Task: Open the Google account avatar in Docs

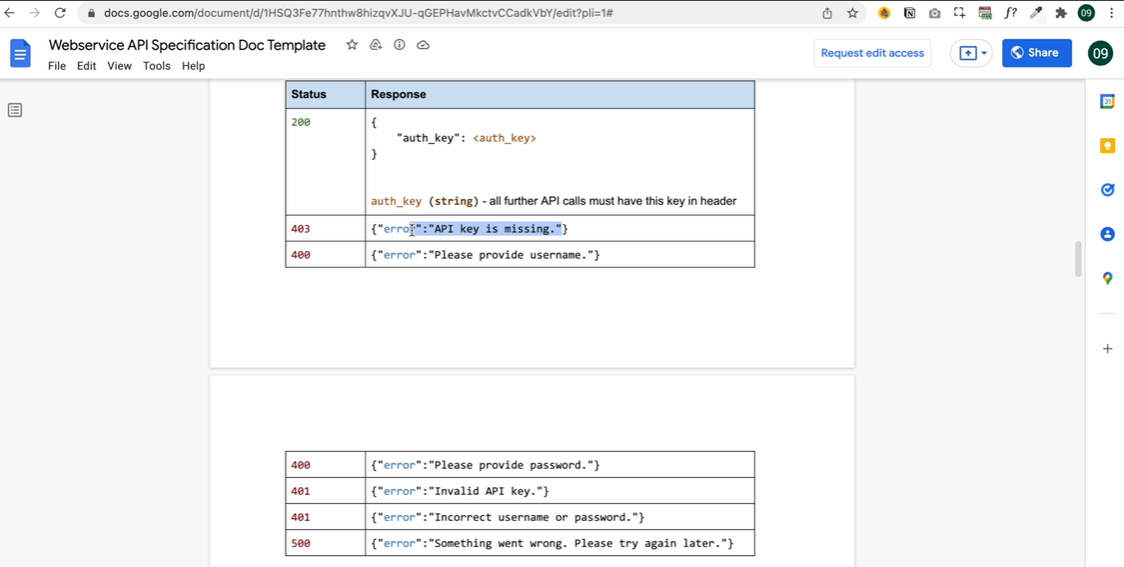Action: (x=1100, y=53)
